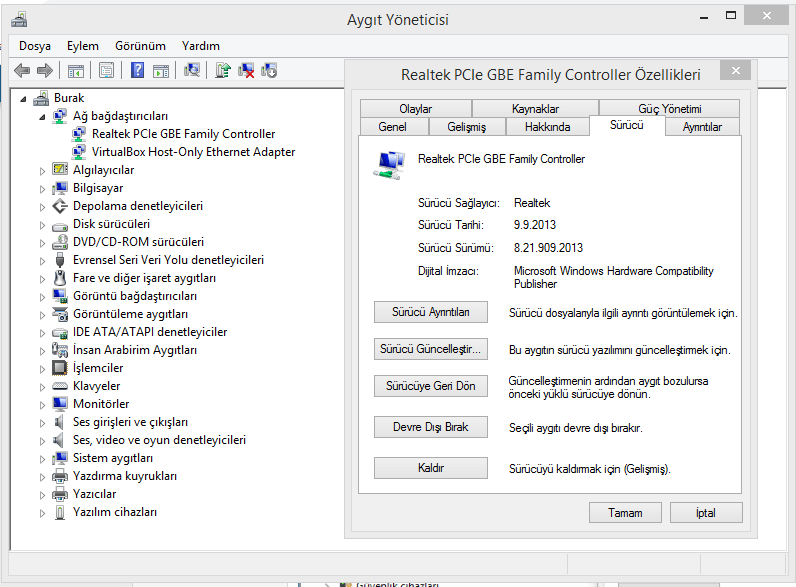Screen dimensions: 796x587
Task: Select Yazdırma kuyrukları tree item
Action: pyautogui.click(x=125, y=476)
